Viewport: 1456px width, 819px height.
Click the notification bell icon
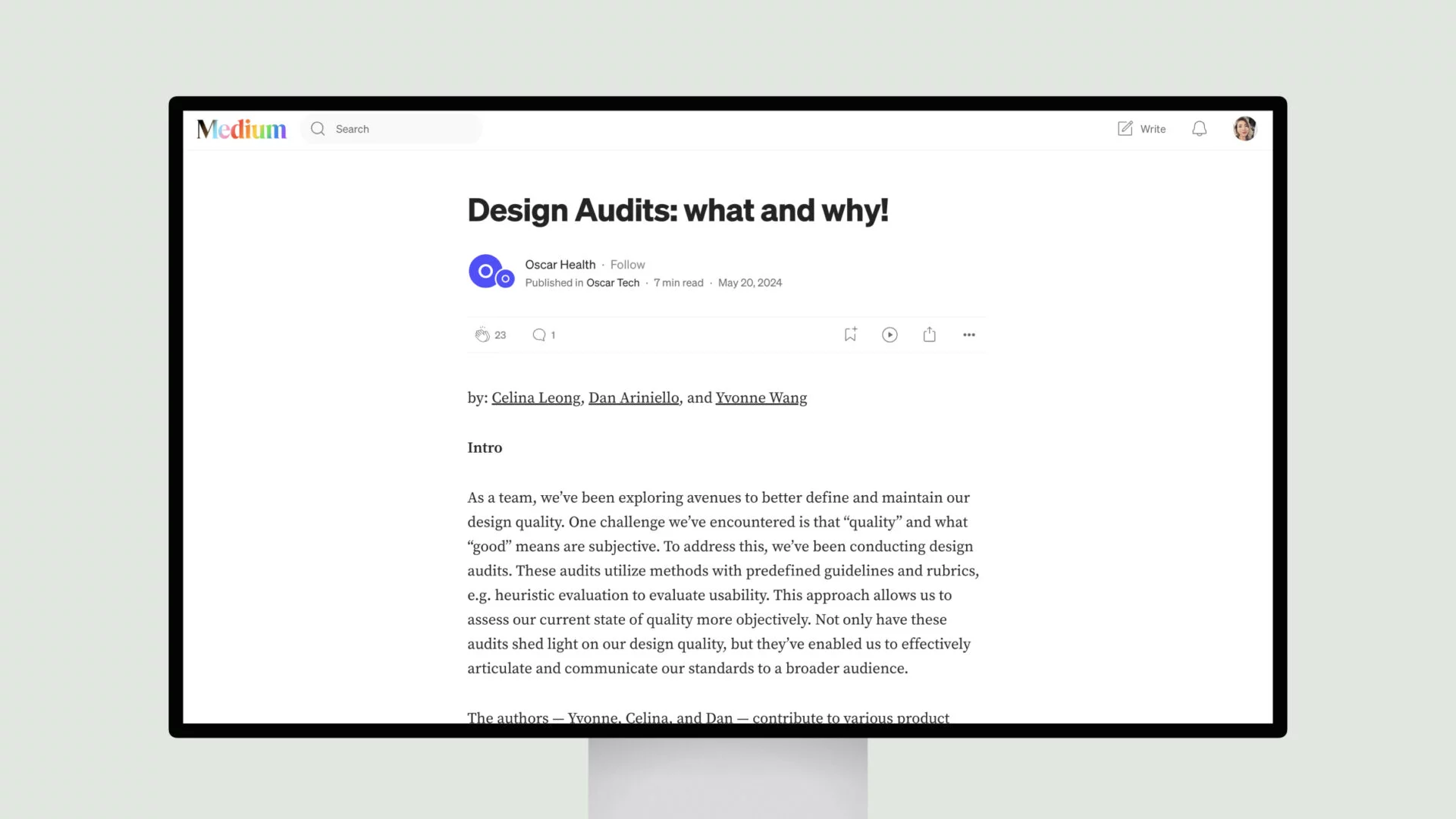pyautogui.click(x=1199, y=128)
